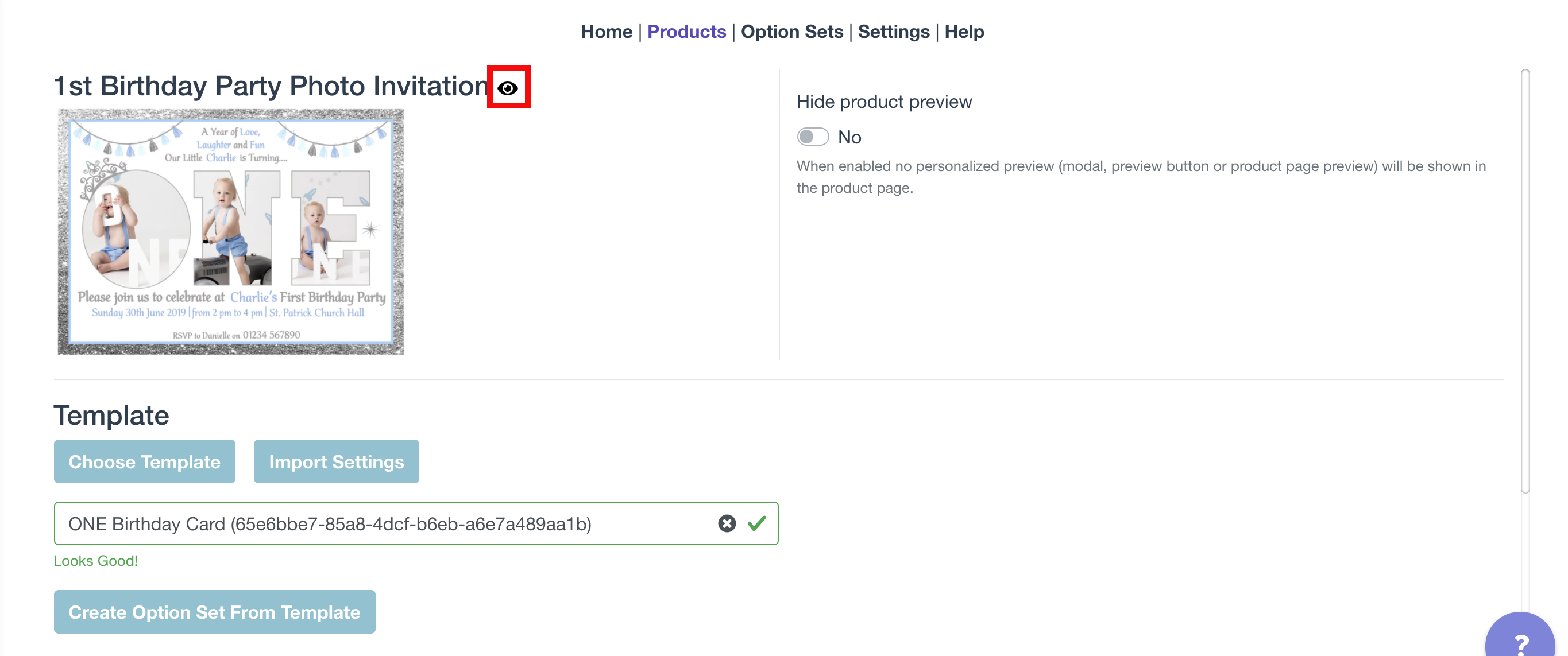1568x656 pixels.
Task: Click Create Option Set From Template
Action: point(214,612)
